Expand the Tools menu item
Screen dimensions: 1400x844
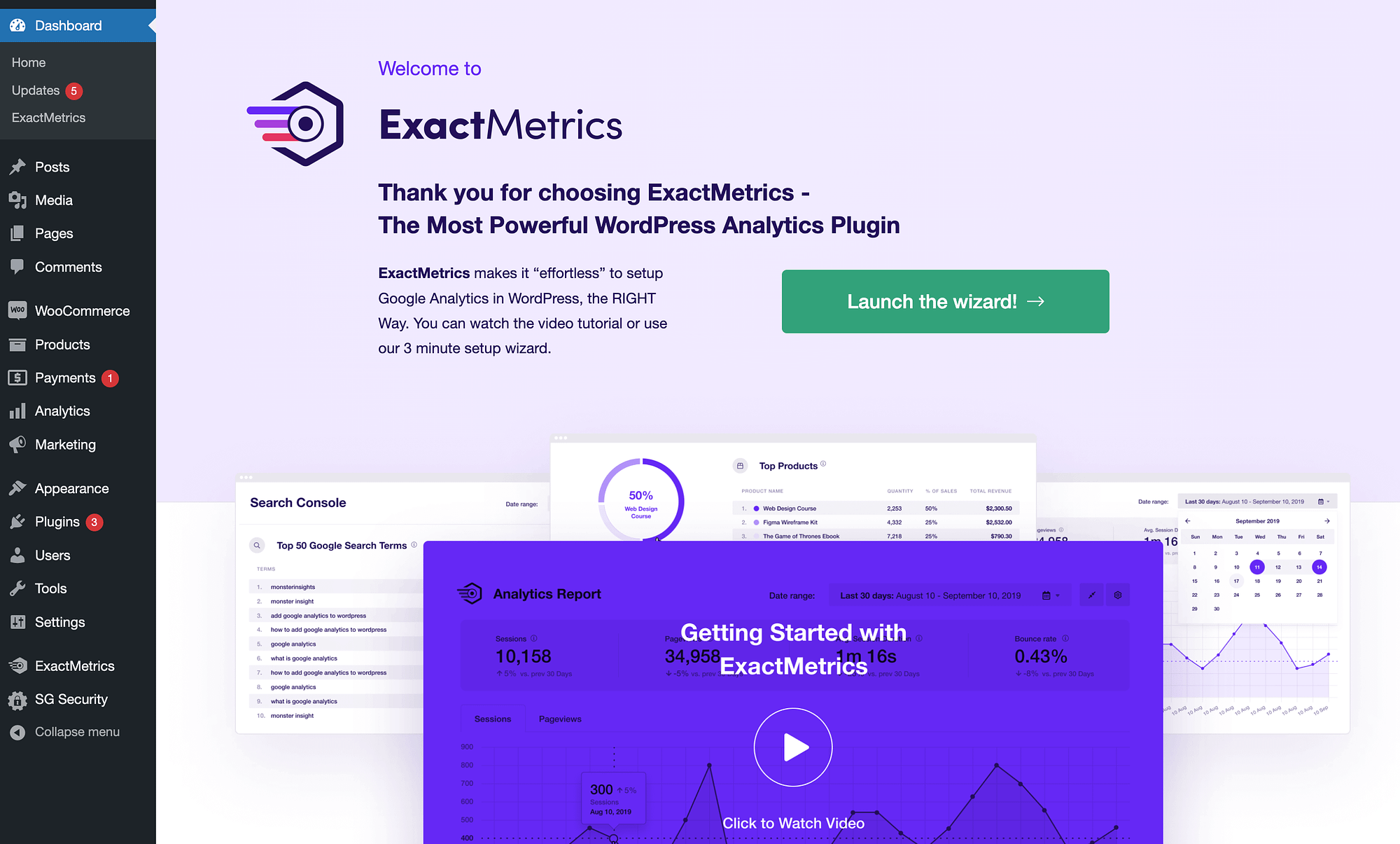tap(50, 588)
